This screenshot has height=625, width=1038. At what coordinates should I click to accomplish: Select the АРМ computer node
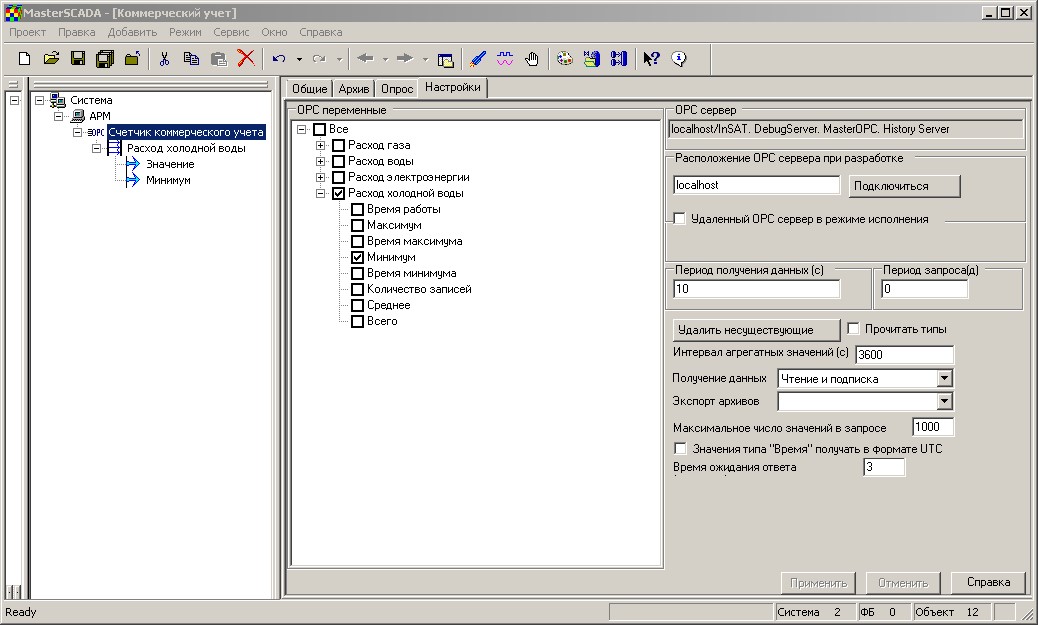(x=99, y=116)
